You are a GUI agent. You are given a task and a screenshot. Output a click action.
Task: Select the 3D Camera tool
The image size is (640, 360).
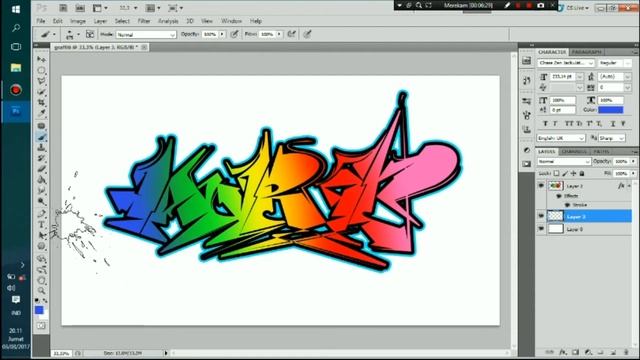coord(41,269)
